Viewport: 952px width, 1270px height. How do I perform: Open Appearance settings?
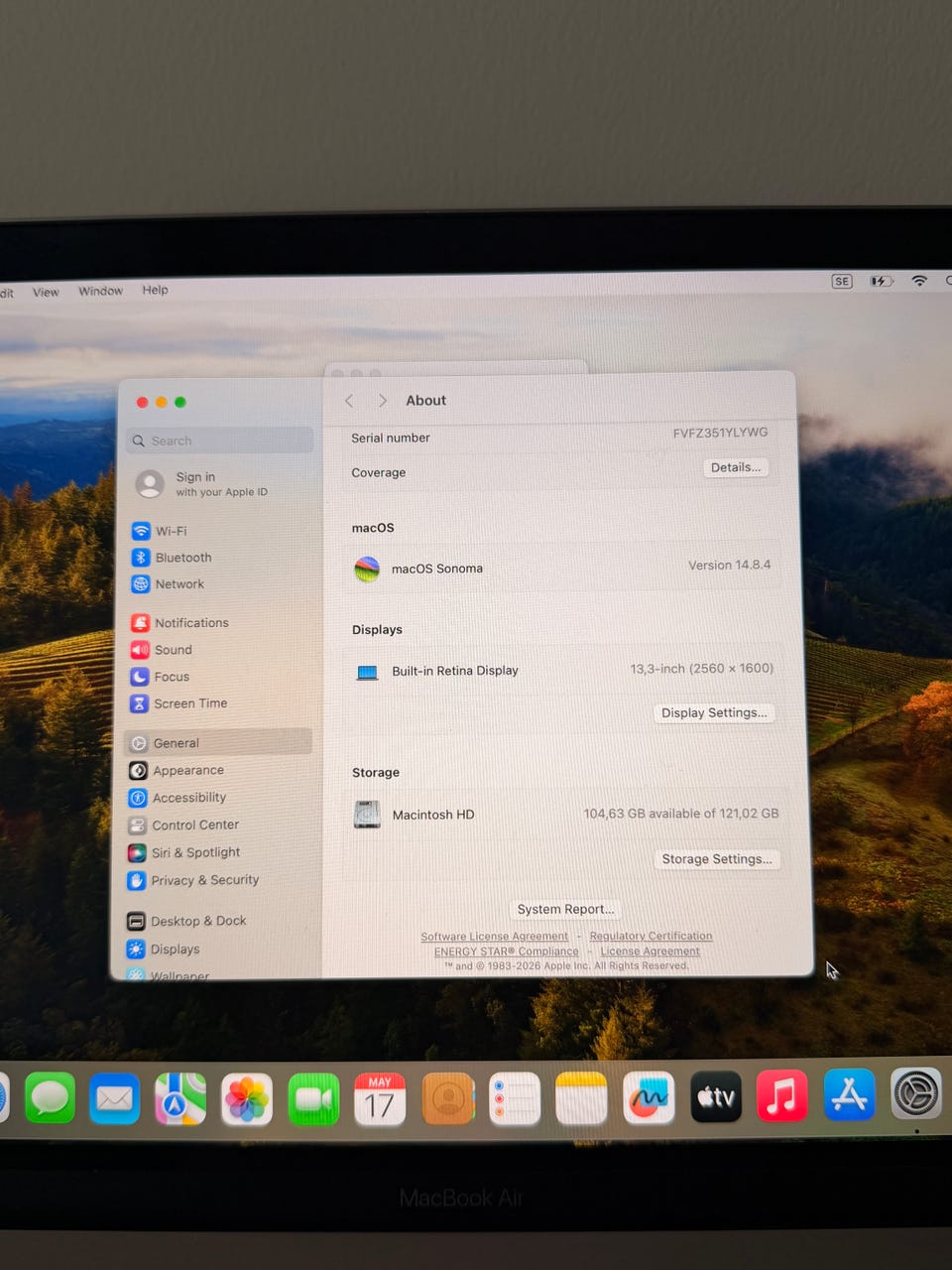point(177,770)
